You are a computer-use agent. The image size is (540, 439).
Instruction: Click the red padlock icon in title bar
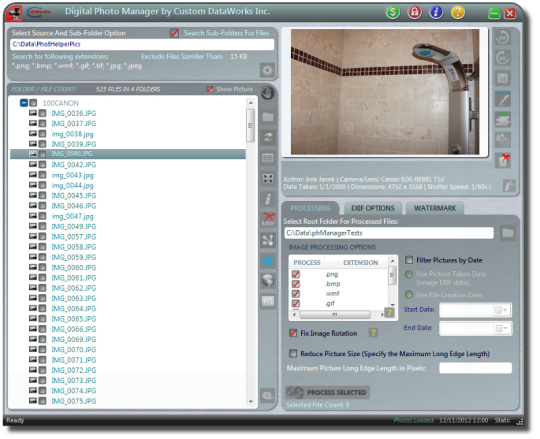pyautogui.click(x=414, y=12)
